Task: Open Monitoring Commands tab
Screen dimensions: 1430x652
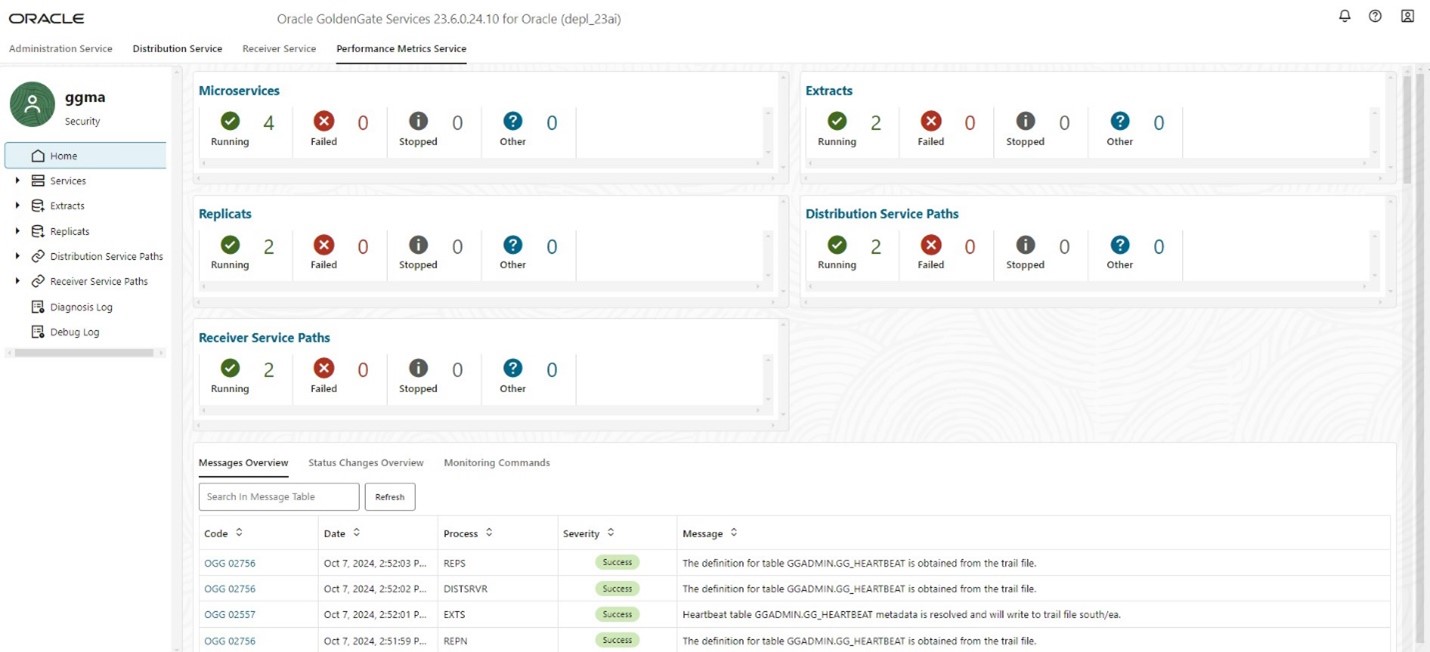Action: click(x=497, y=463)
